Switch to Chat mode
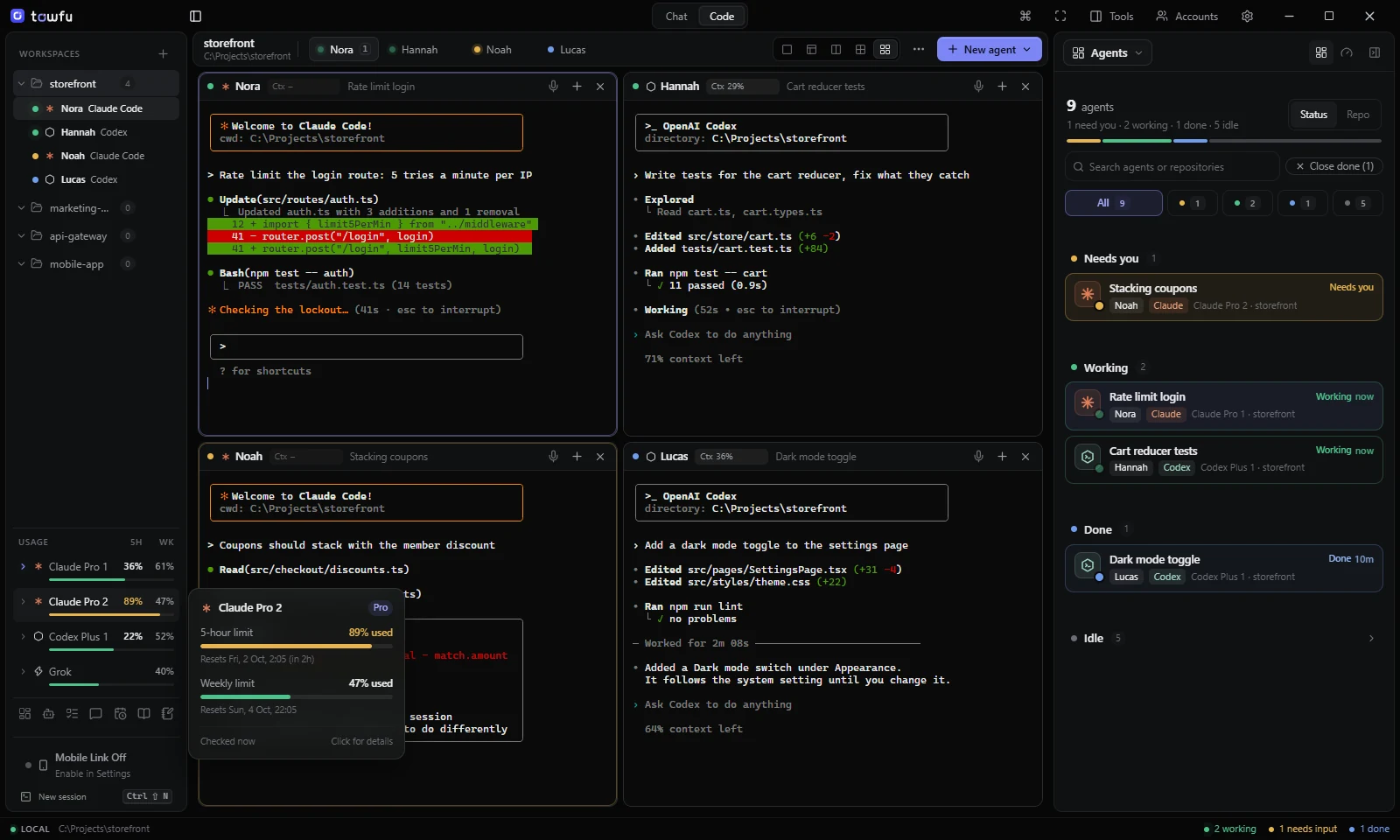The height and width of the screenshot is (840, 1400). (676, 16)
